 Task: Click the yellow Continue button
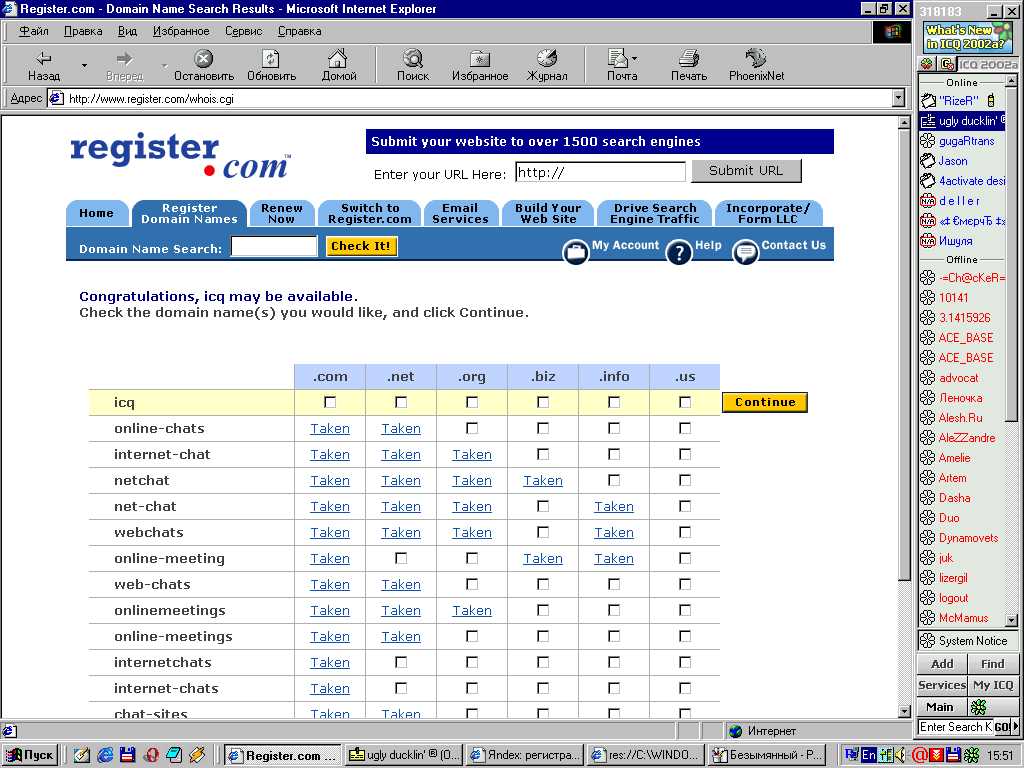[765, 402]
